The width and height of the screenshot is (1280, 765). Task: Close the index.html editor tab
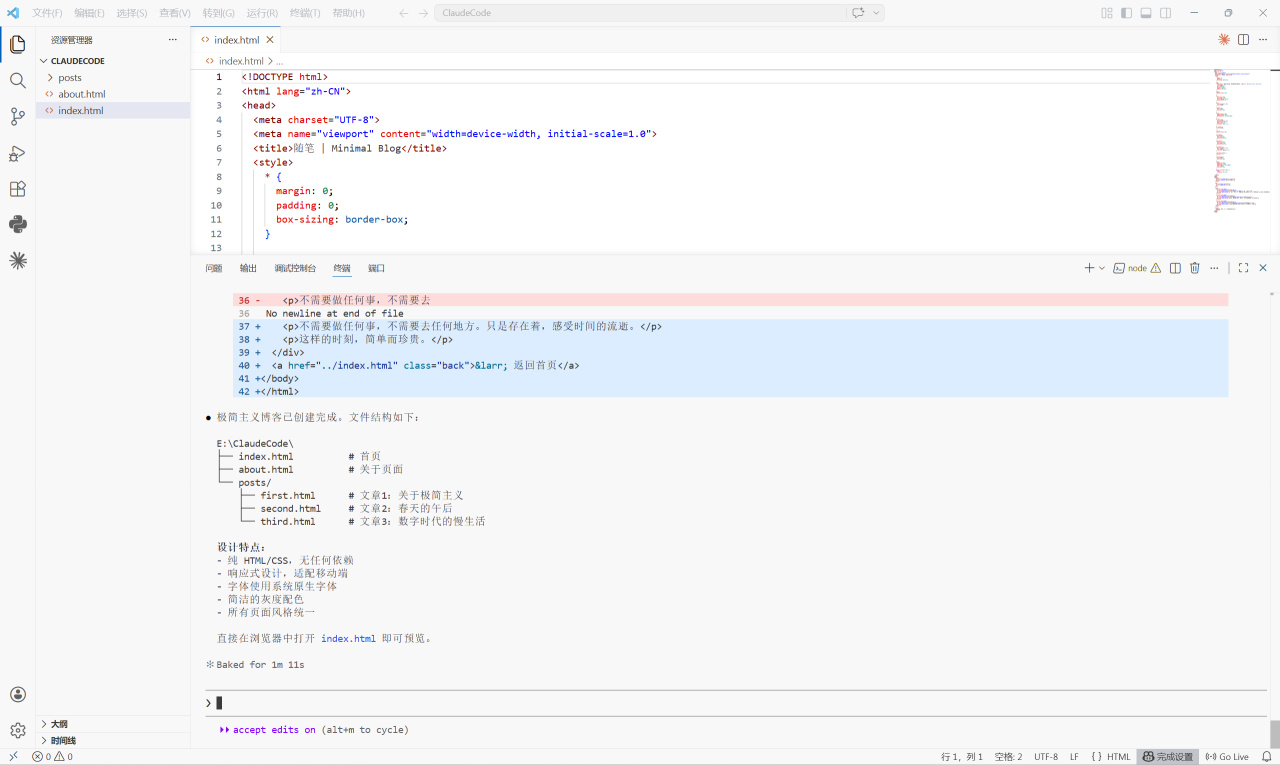[x=270, y=40]
